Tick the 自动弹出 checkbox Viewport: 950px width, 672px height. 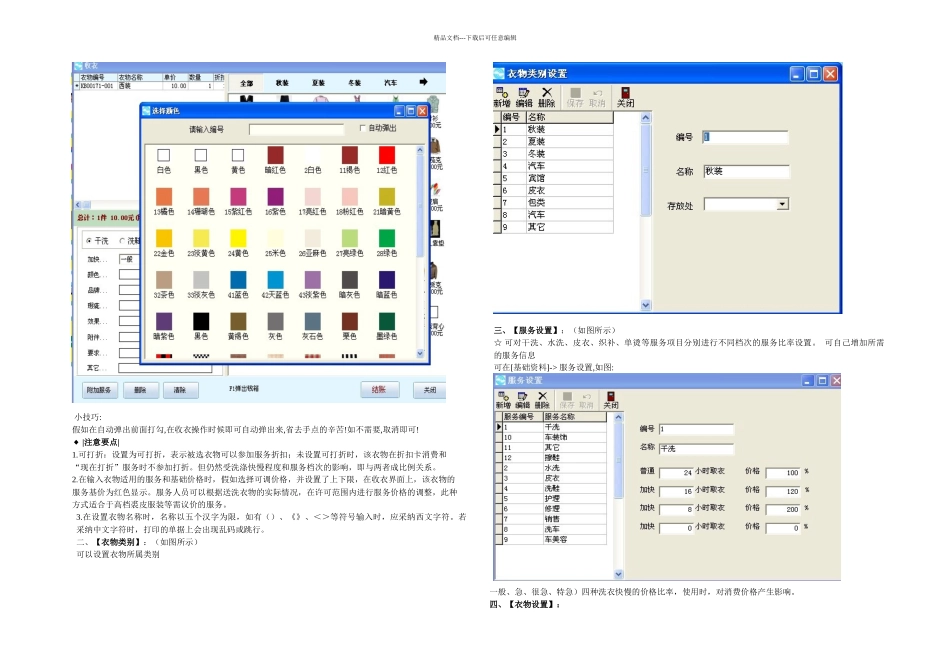(362, 128)
